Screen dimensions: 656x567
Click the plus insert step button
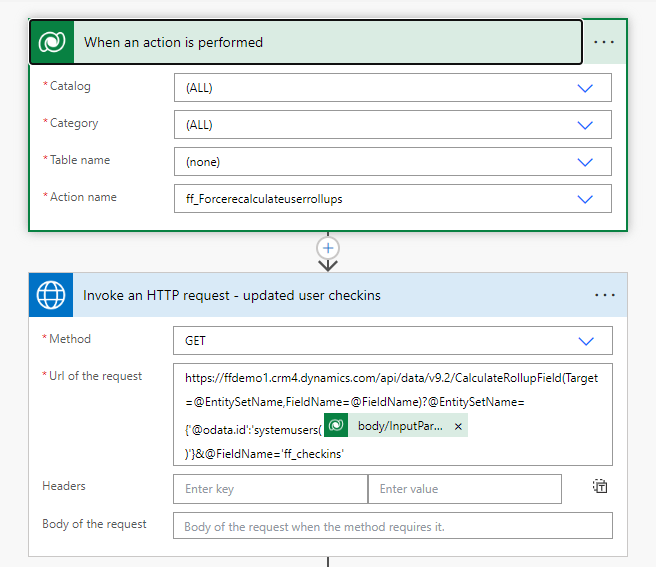(328, 248)
